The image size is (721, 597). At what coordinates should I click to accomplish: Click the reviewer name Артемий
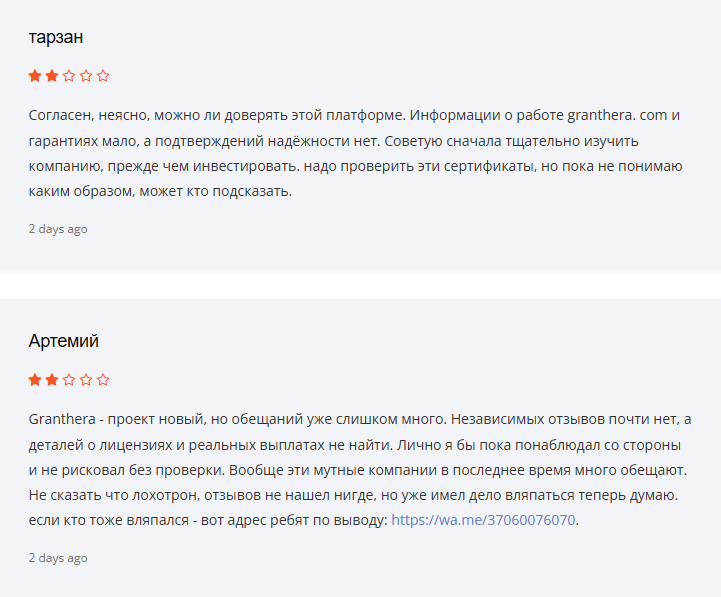click(x=64, y=341)
